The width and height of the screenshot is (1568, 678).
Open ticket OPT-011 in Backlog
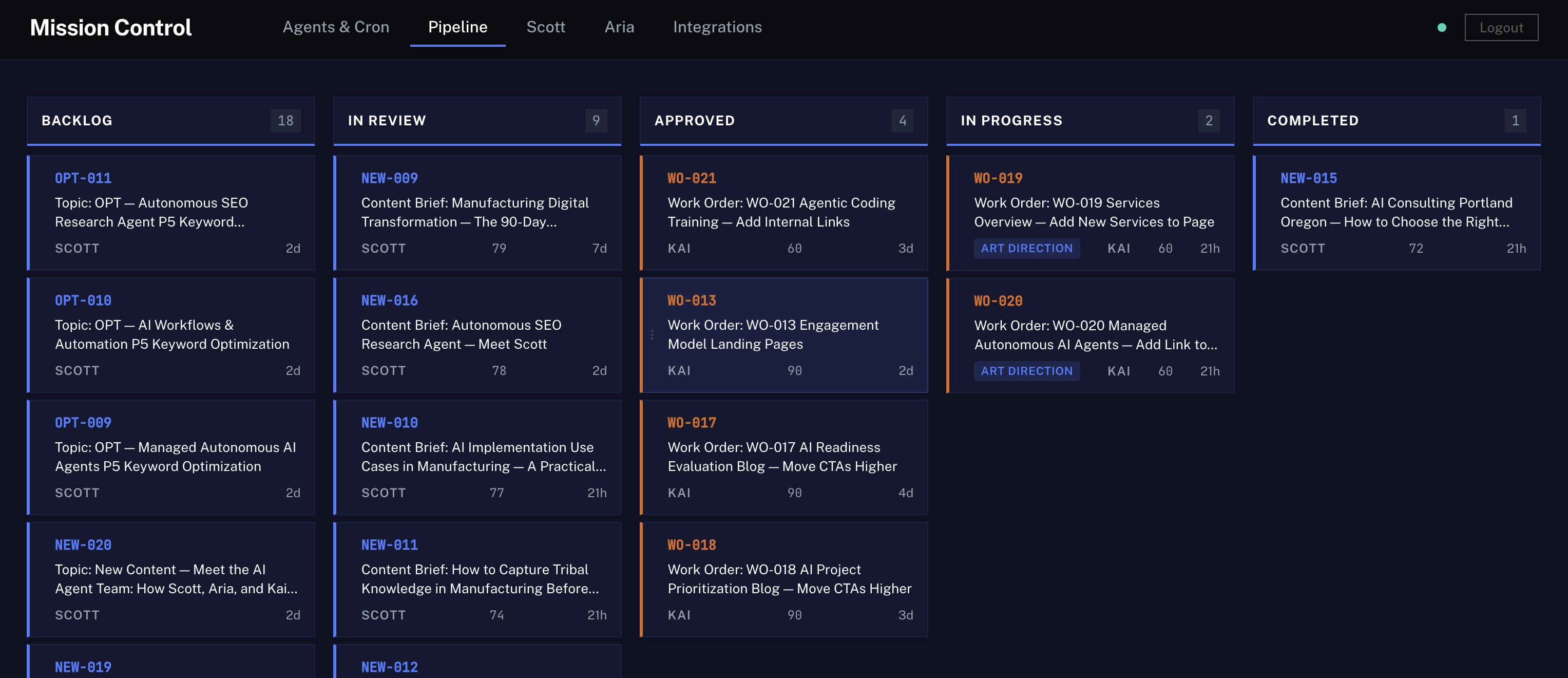click(171, 212)
